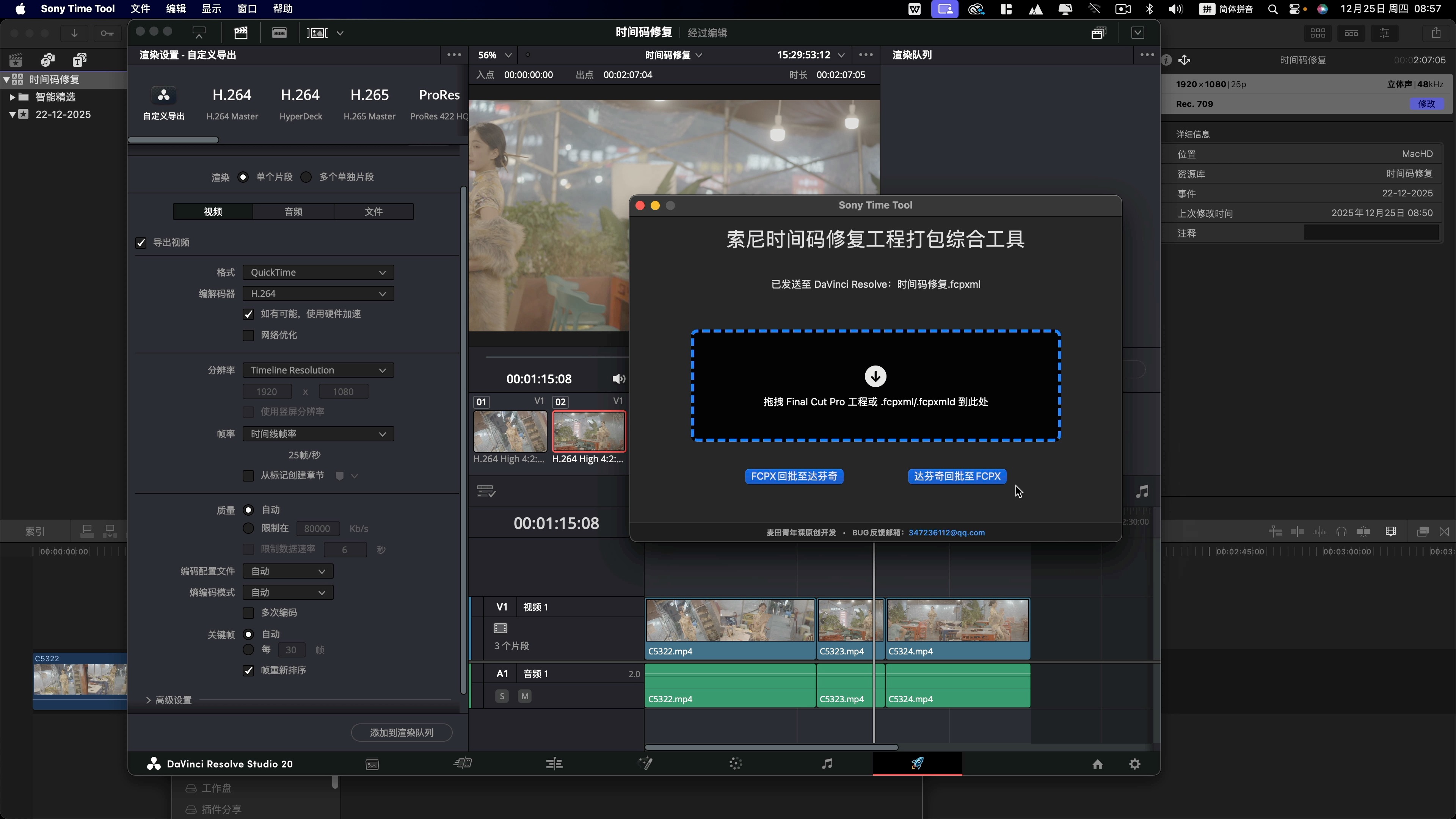The width and height of the screenshot is (1456, 819).
Task: Mute the viewer audio speaker icon
Action: pyautogui.click(x=618, y=379)
